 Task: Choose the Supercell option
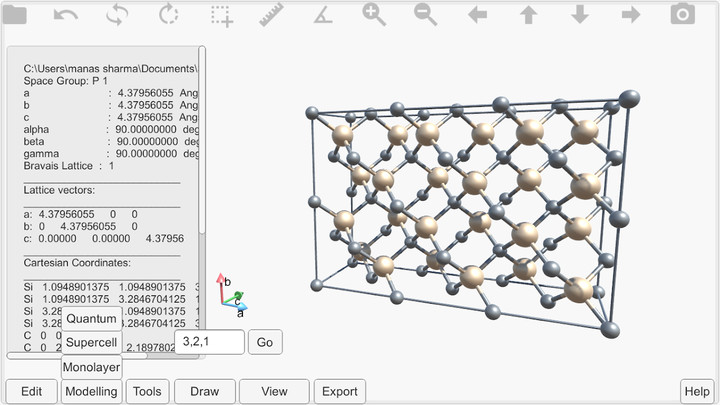click(91, 342)
